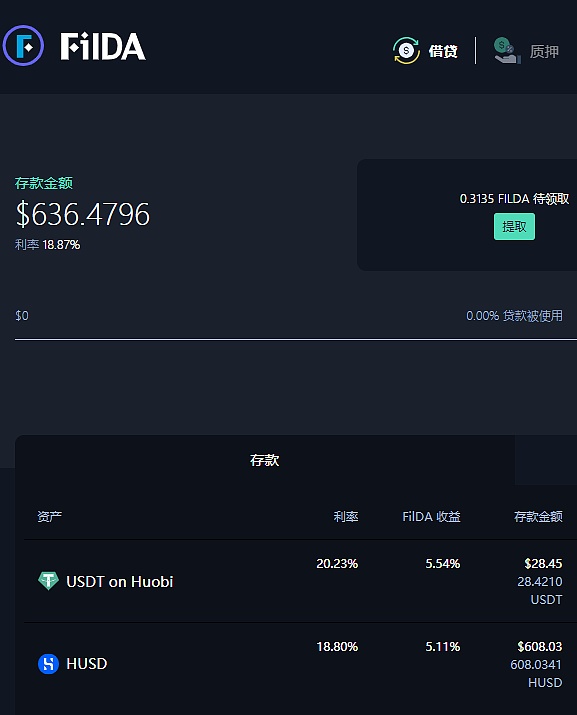Click the 利率 column header
The height and width of the screenshot is (715, 577).
346,517
